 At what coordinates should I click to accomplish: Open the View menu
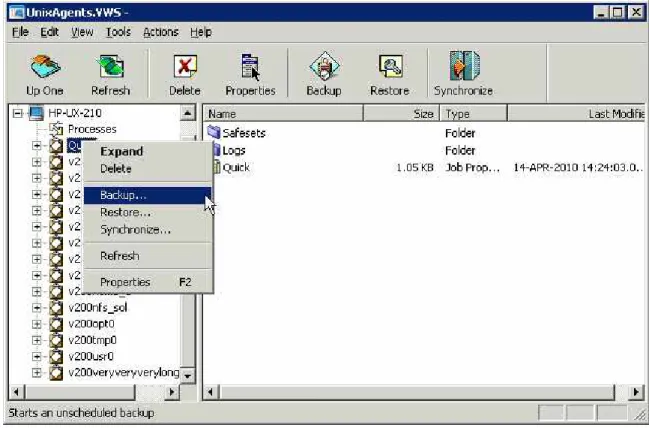coord(82,32)
